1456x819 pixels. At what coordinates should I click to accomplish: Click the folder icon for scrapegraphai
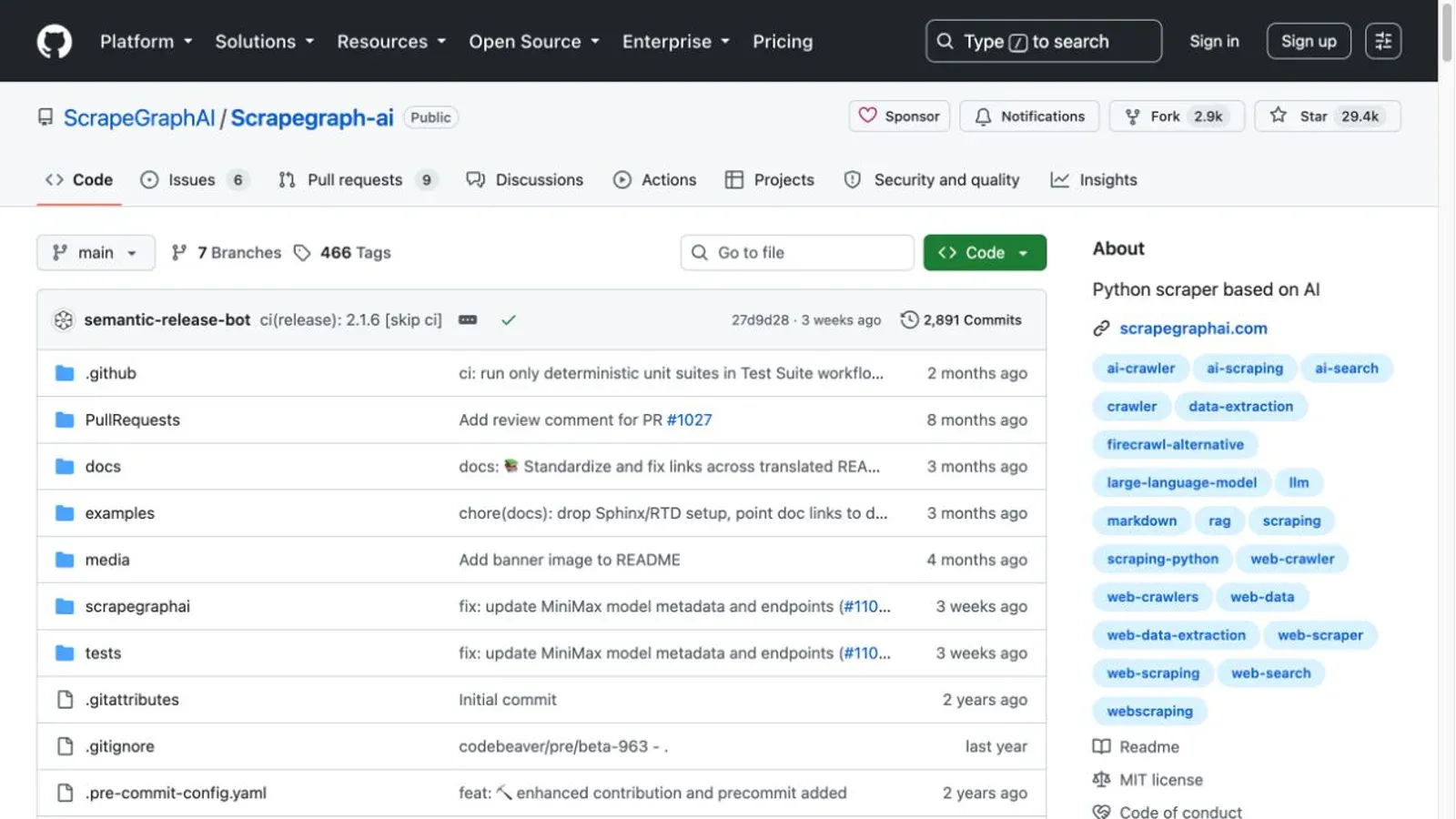(65, 606)
